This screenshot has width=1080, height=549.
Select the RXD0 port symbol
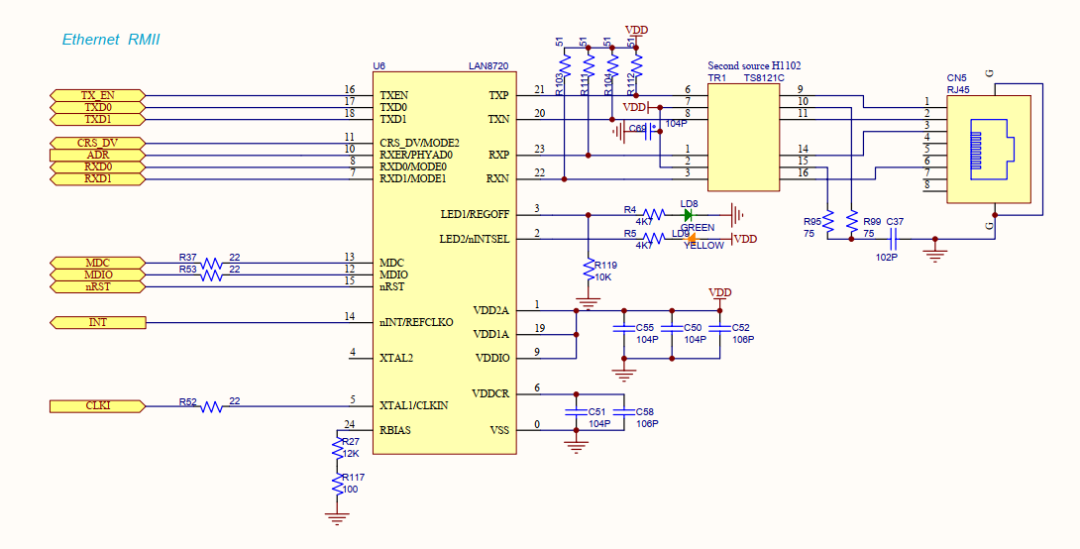[x=98, y=167]
